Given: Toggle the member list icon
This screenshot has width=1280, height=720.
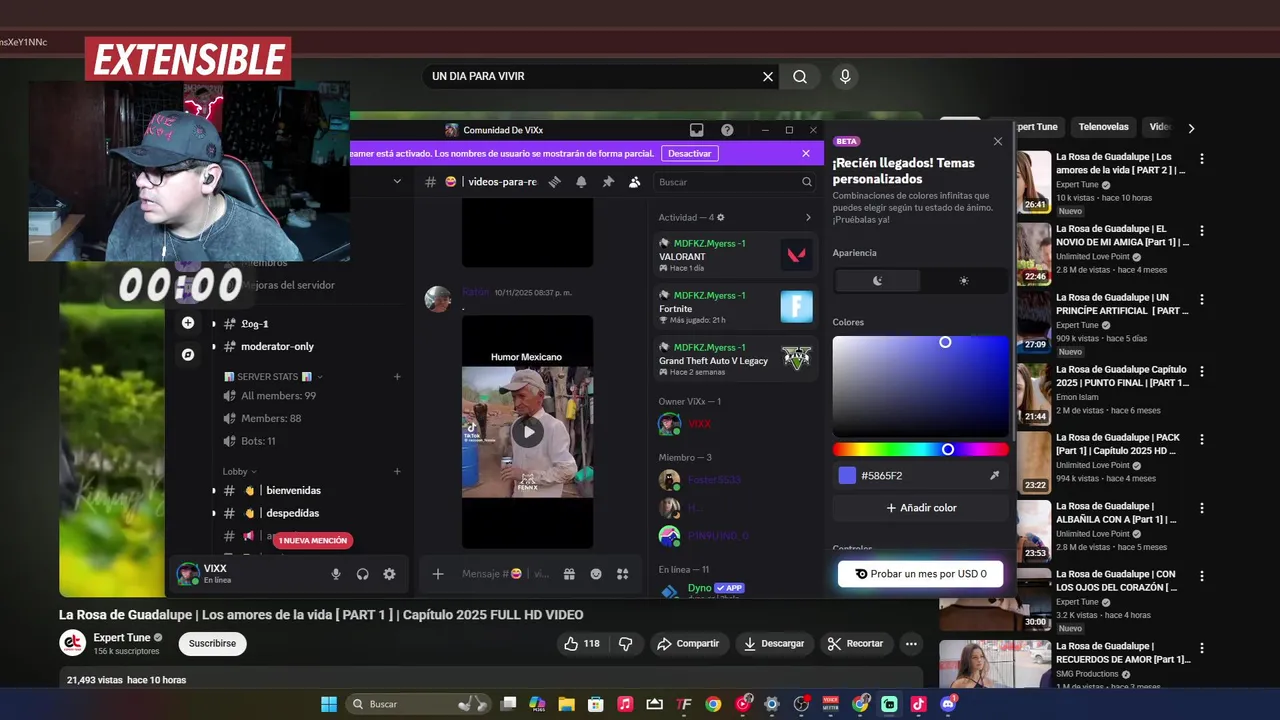Looking at the screenshot, I should 634,182.
